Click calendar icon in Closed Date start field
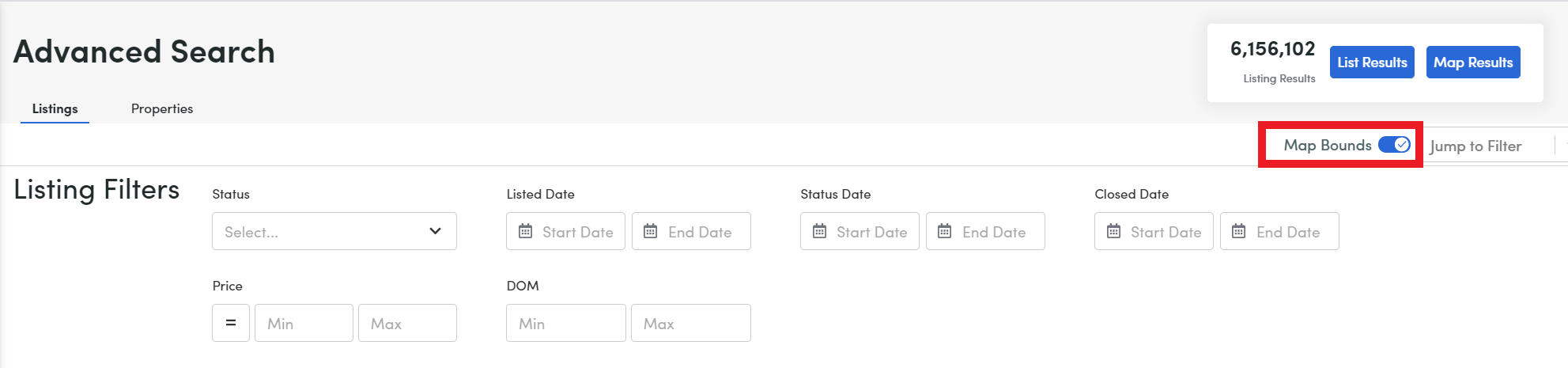 click(x=1113, y=231)
